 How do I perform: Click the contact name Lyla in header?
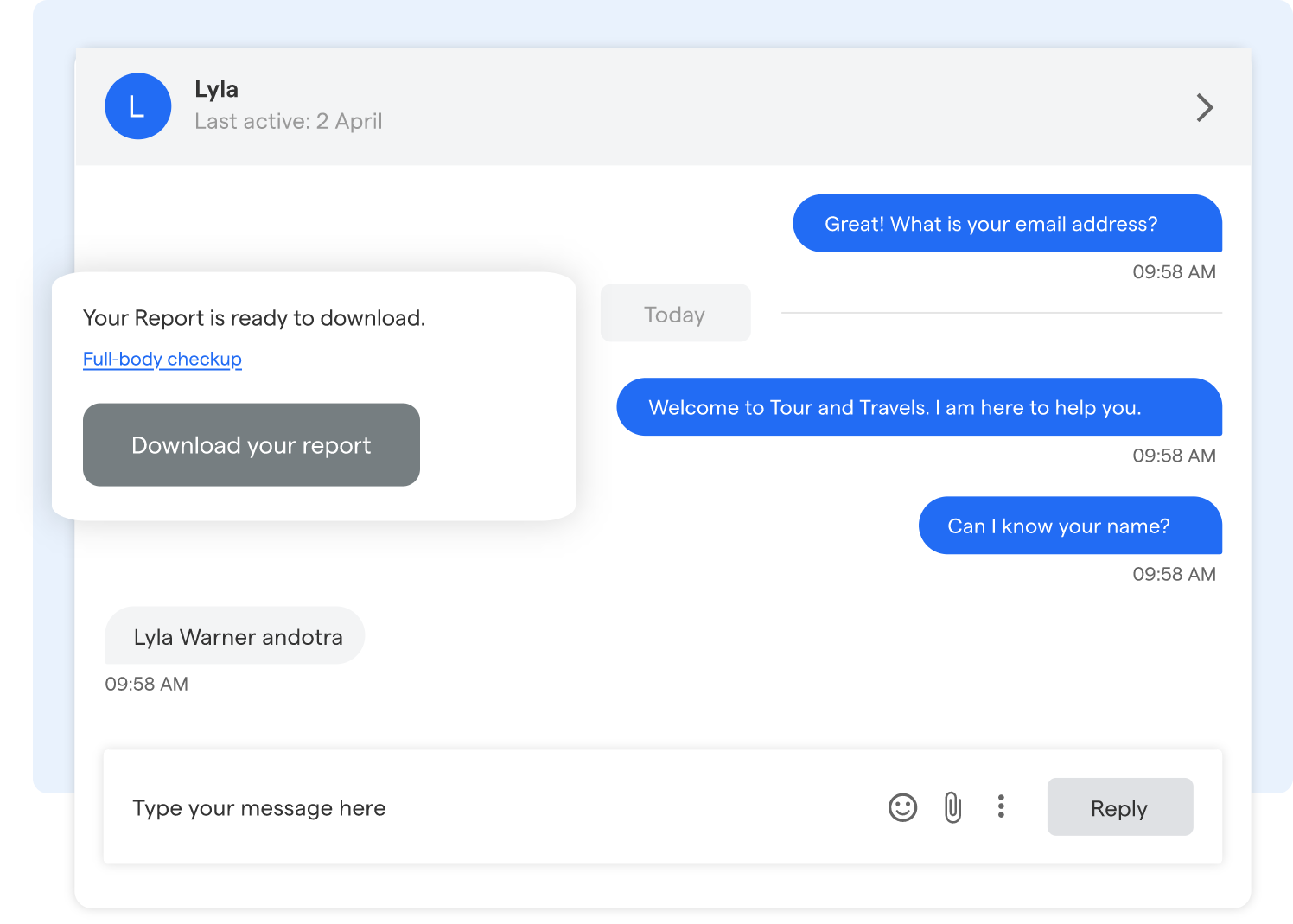[x=217, y=89]
